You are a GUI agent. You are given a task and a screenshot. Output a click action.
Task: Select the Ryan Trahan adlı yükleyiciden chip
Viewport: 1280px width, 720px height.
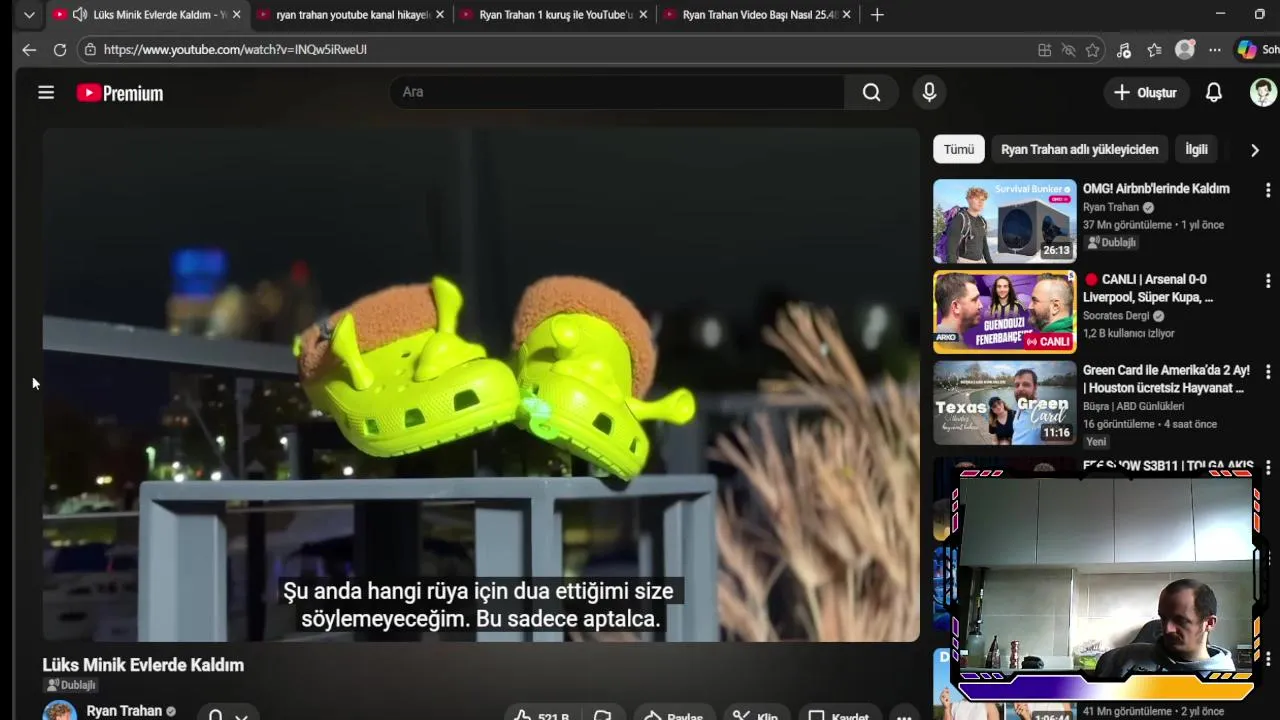(1079, 149)
